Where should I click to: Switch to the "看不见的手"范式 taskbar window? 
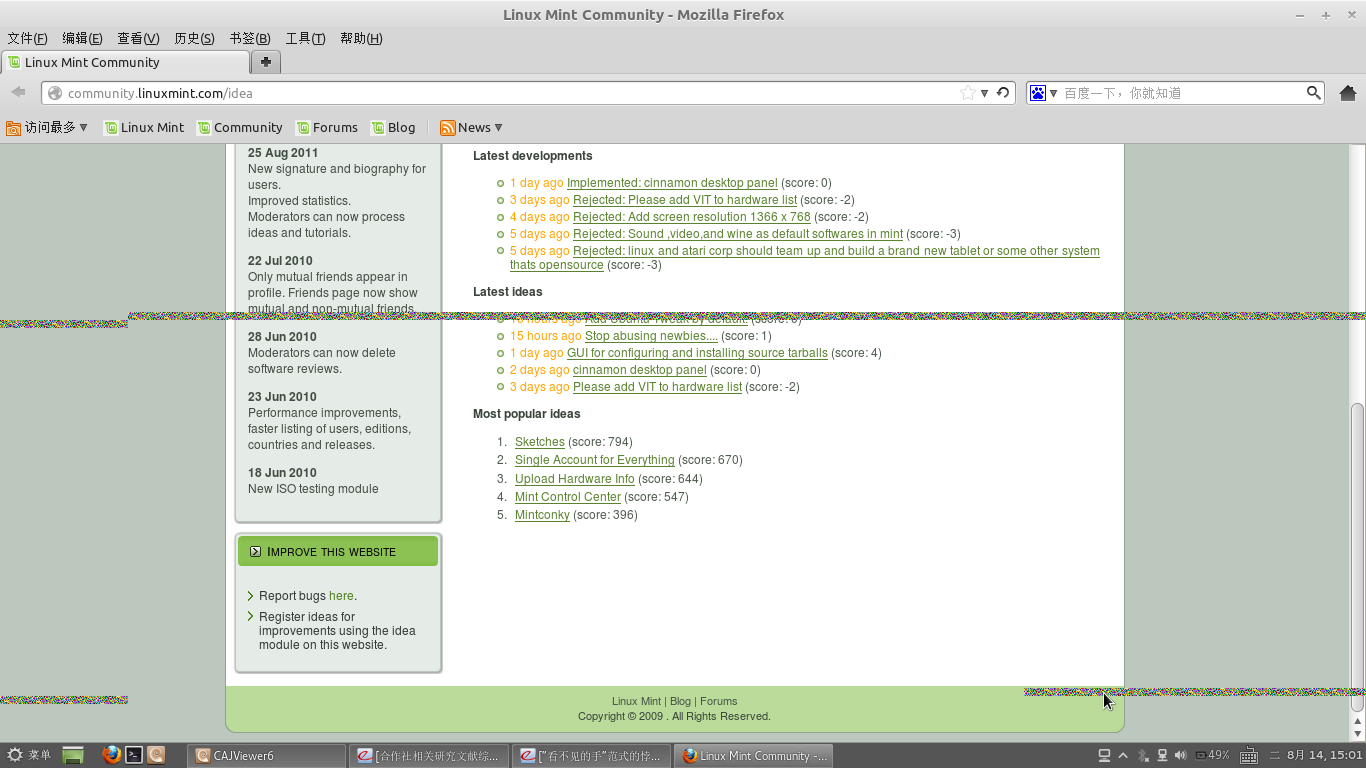pyautogui.click(x=591, y=756)
